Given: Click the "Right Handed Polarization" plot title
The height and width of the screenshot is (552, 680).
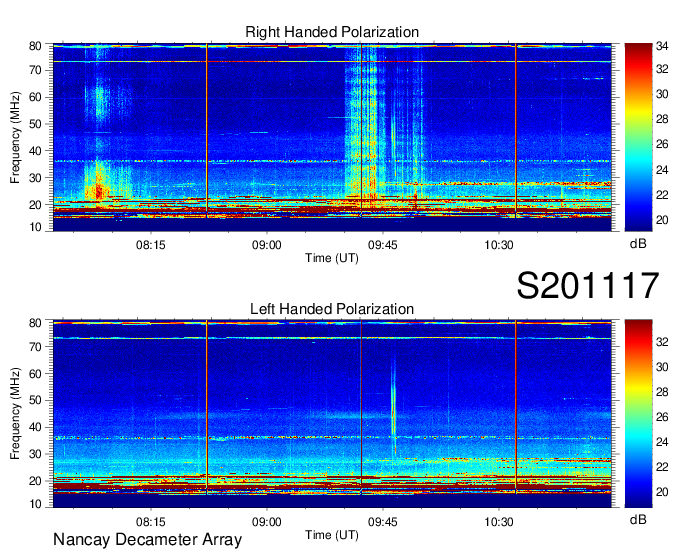Looking at the screenshot, I should pyautogui.click(x=332, y=32).
